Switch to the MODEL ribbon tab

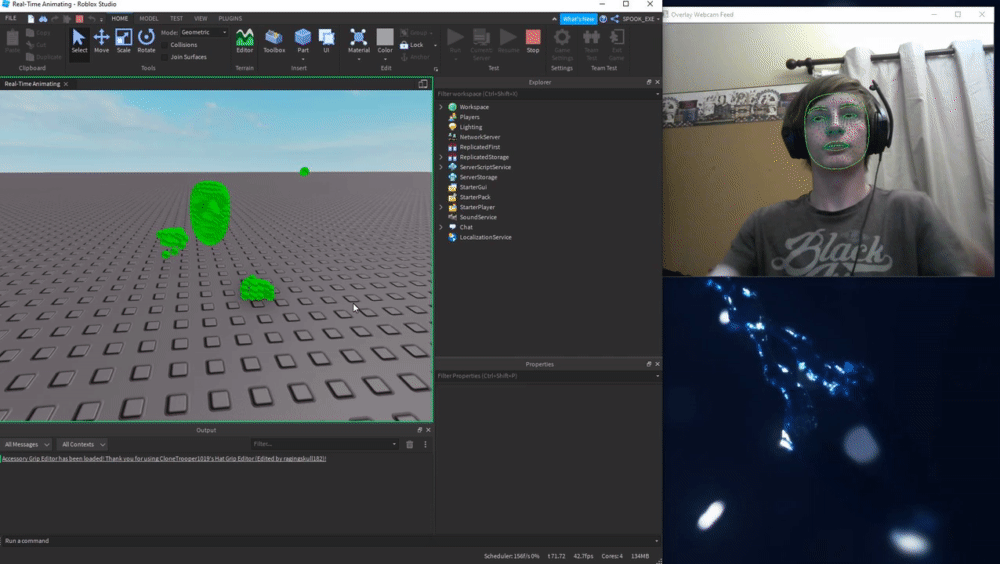[149, 19]
